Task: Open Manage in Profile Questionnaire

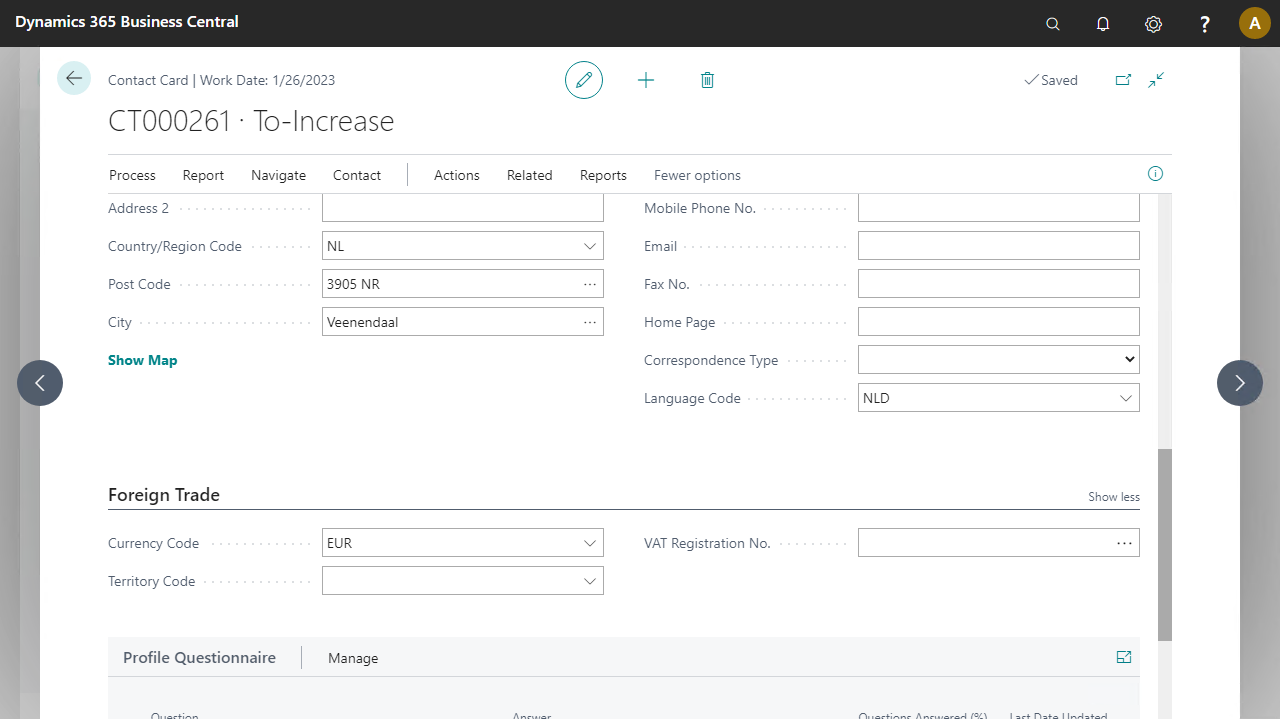Action: pos(353,658)
